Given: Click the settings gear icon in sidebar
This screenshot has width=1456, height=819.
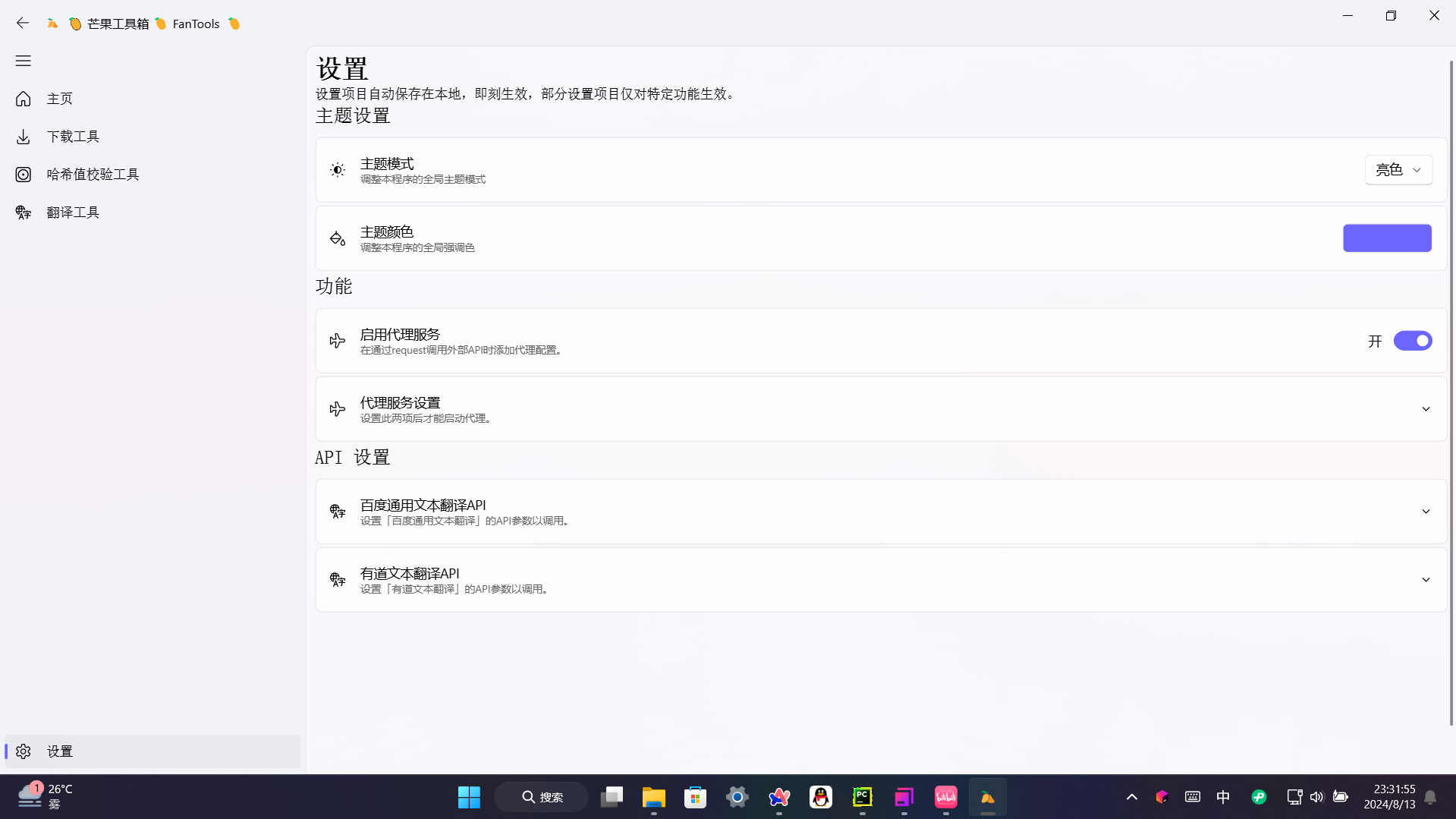Looking at the screenshot, I should tap(23, 751).
